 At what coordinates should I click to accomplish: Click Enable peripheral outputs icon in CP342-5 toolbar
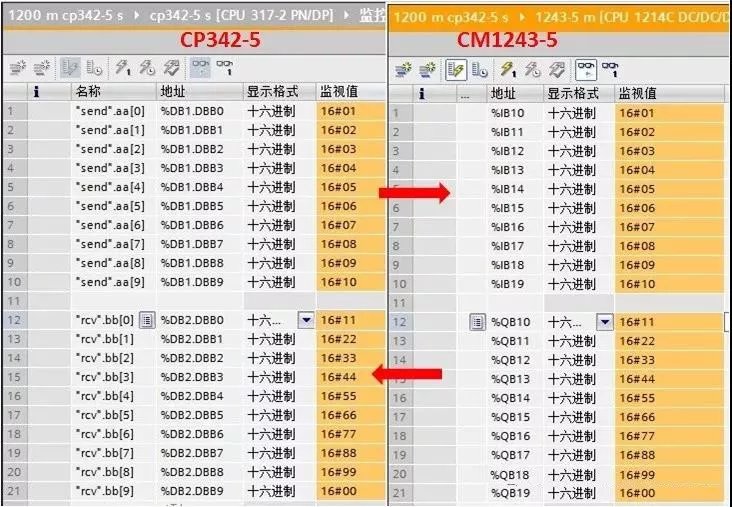171,68
